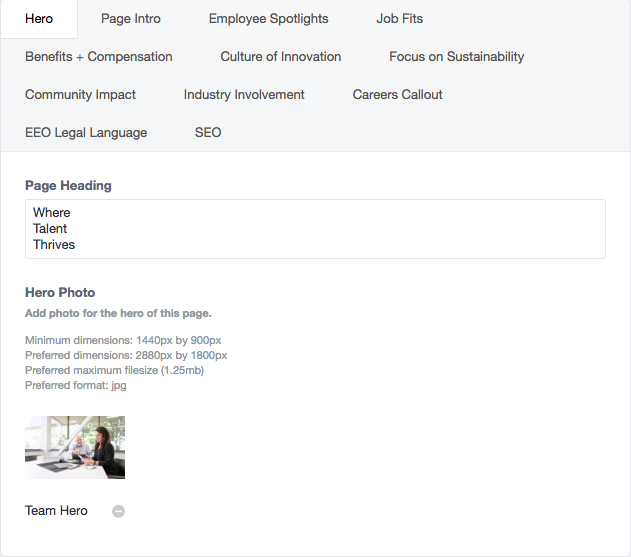Image resolution: width=631 pixels, height=557 pixels.
Task: Open Culture of Innovation tab
Action: [x=280, y=57]
